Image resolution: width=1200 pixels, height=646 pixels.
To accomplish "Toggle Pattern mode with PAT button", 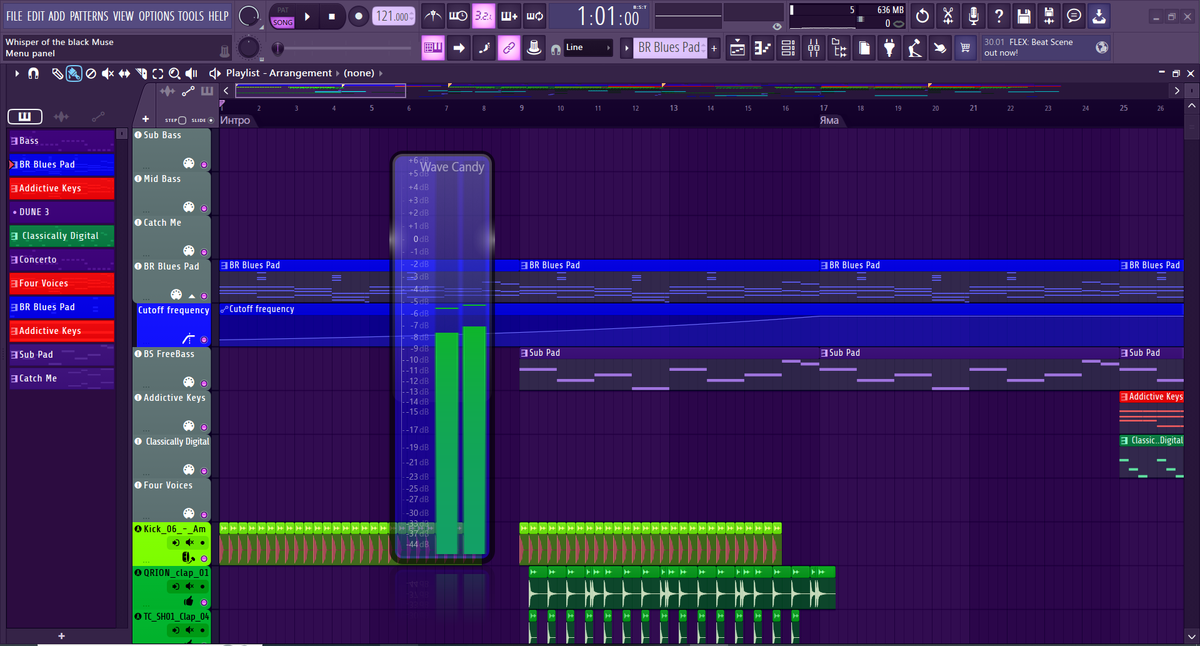I will tap(283, 10).
